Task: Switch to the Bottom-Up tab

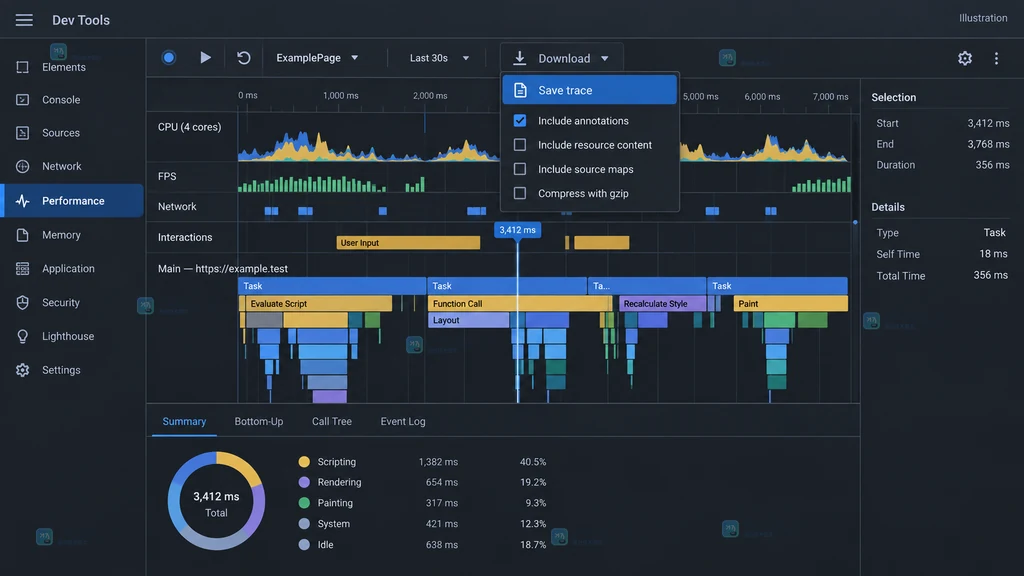Action: click(259, 421)
